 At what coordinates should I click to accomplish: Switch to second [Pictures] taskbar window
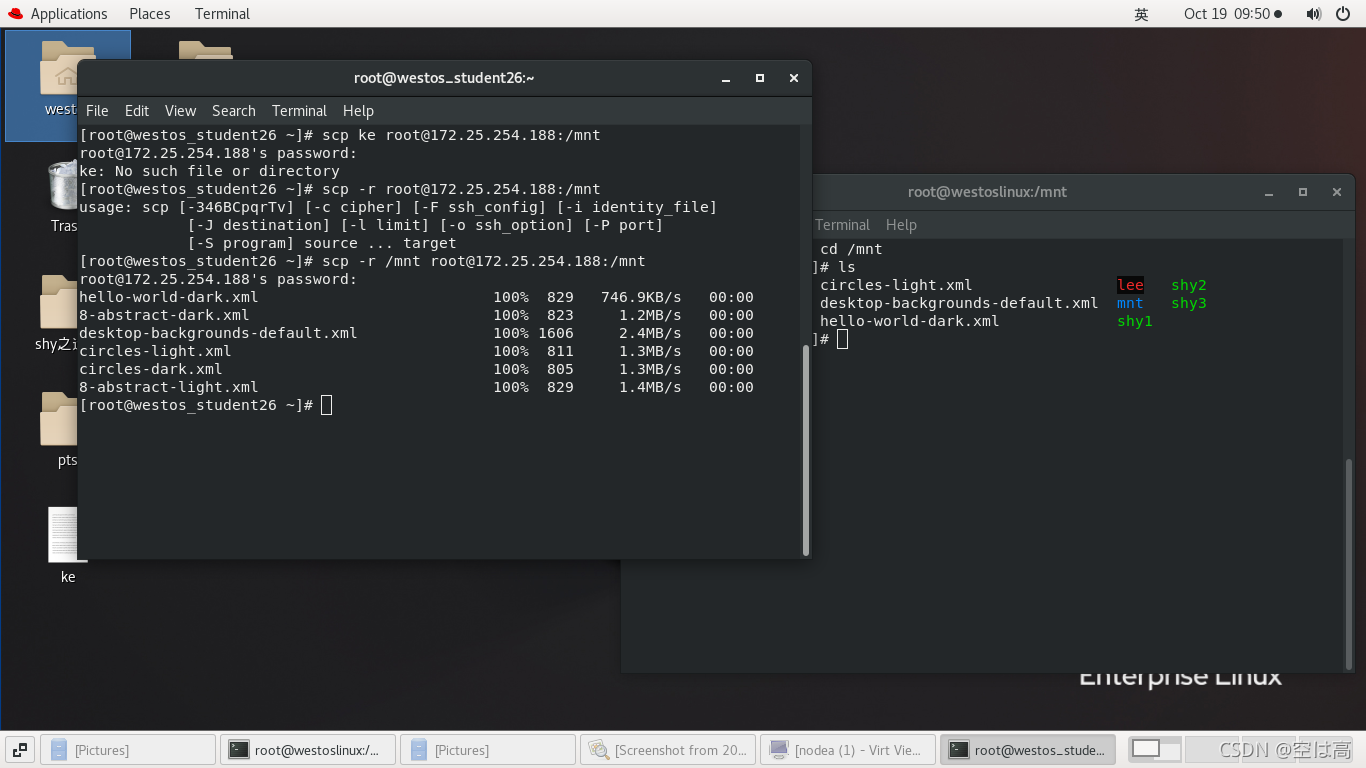click(488, 750)
